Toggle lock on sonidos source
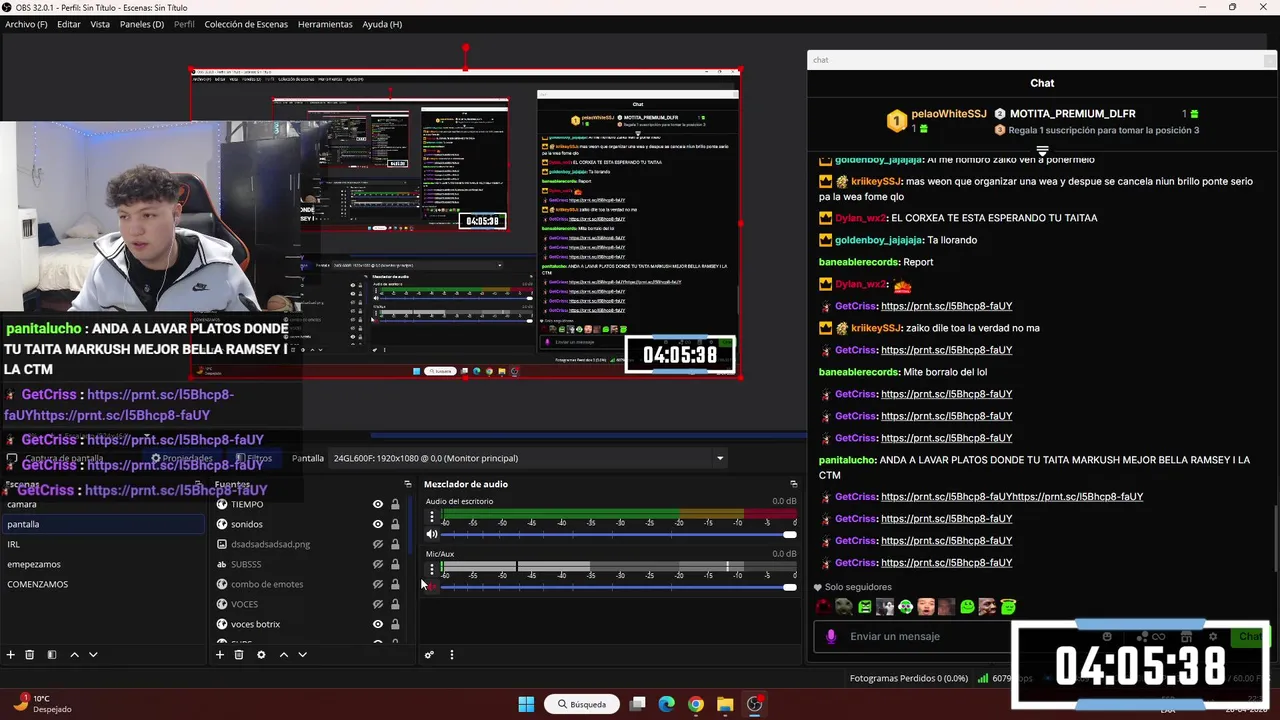1280x720 pixels. point(395,524)
